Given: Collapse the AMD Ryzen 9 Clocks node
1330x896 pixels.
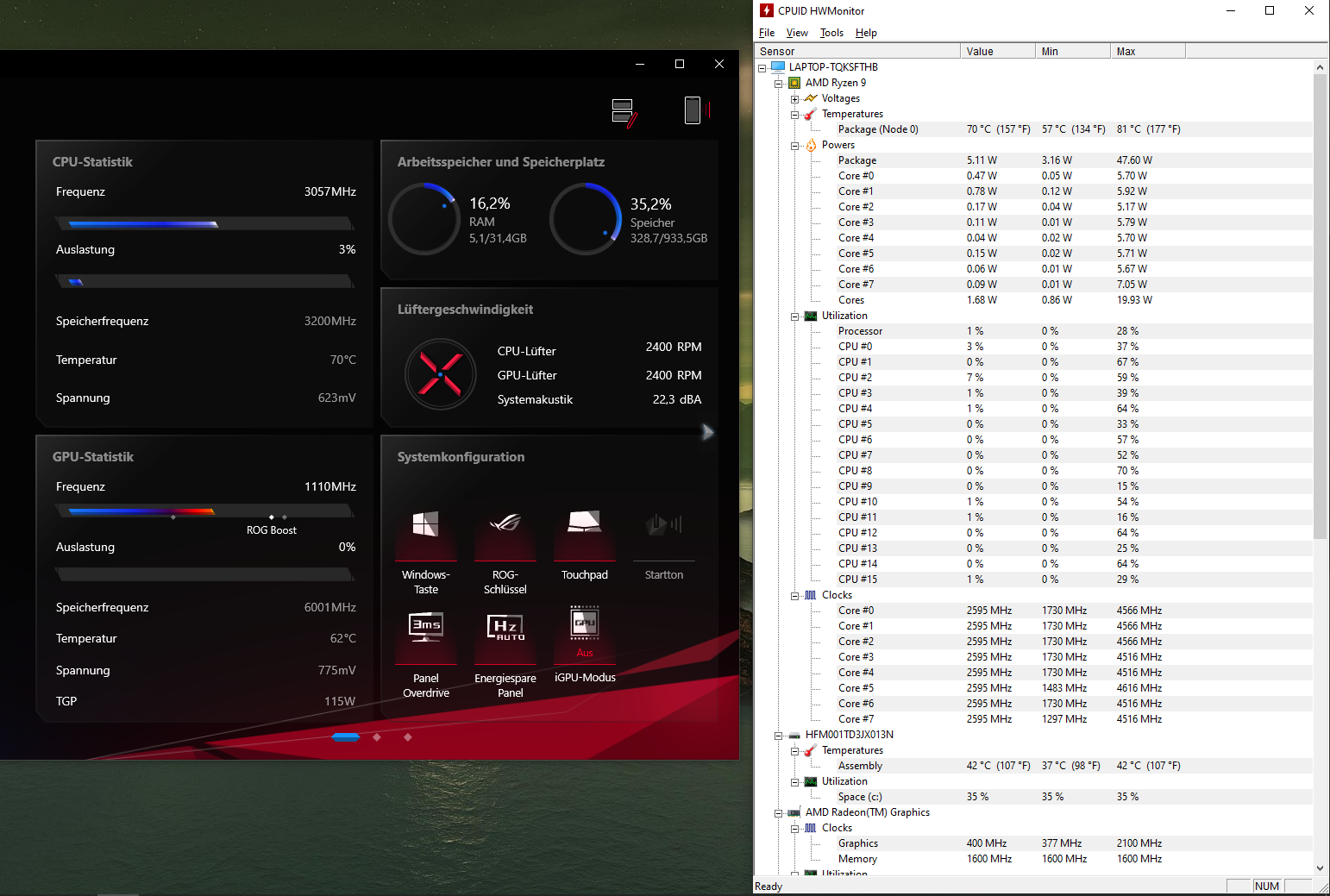Looking at the screenshot, I should [795, 595].
